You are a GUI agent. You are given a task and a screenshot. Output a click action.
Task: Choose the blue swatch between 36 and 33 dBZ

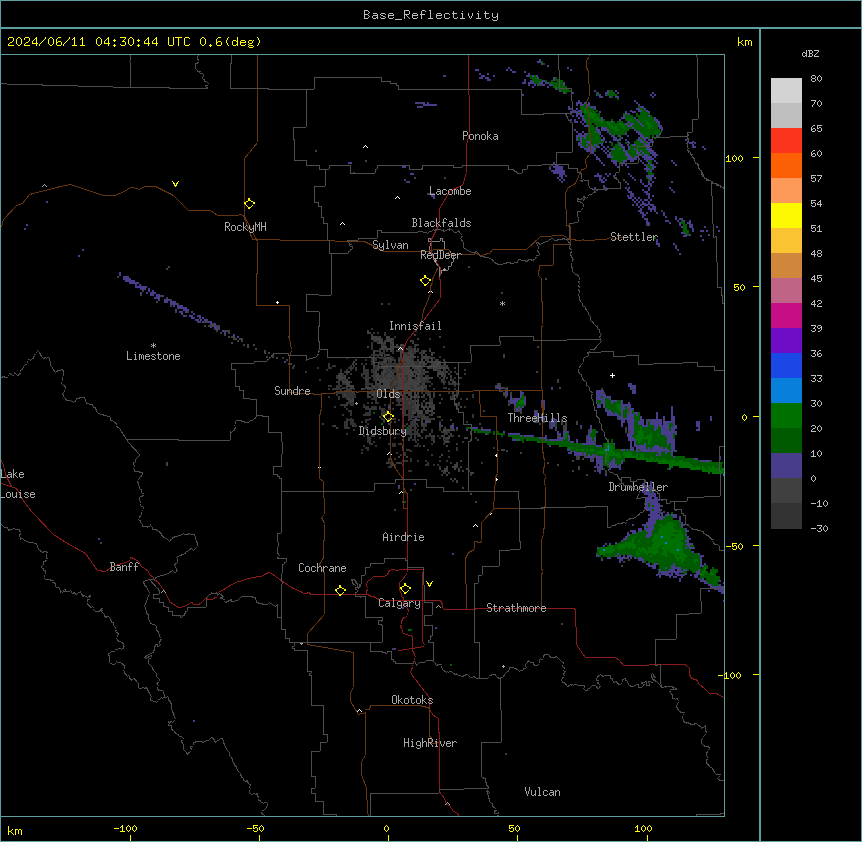point(786,365)
